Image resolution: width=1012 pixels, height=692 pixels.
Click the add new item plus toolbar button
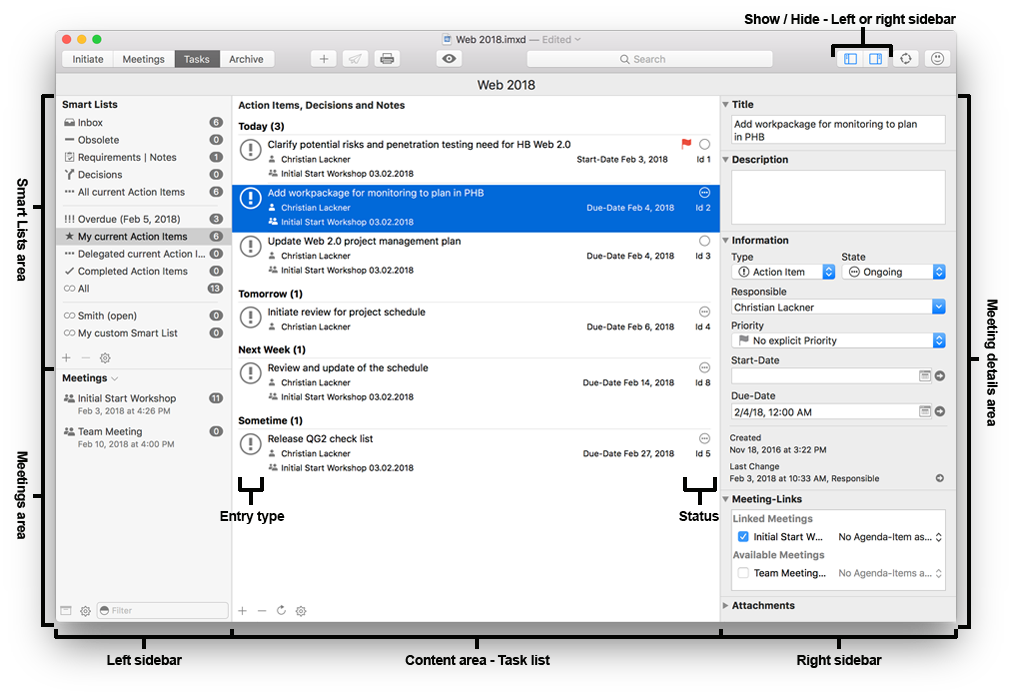point(323,59)
